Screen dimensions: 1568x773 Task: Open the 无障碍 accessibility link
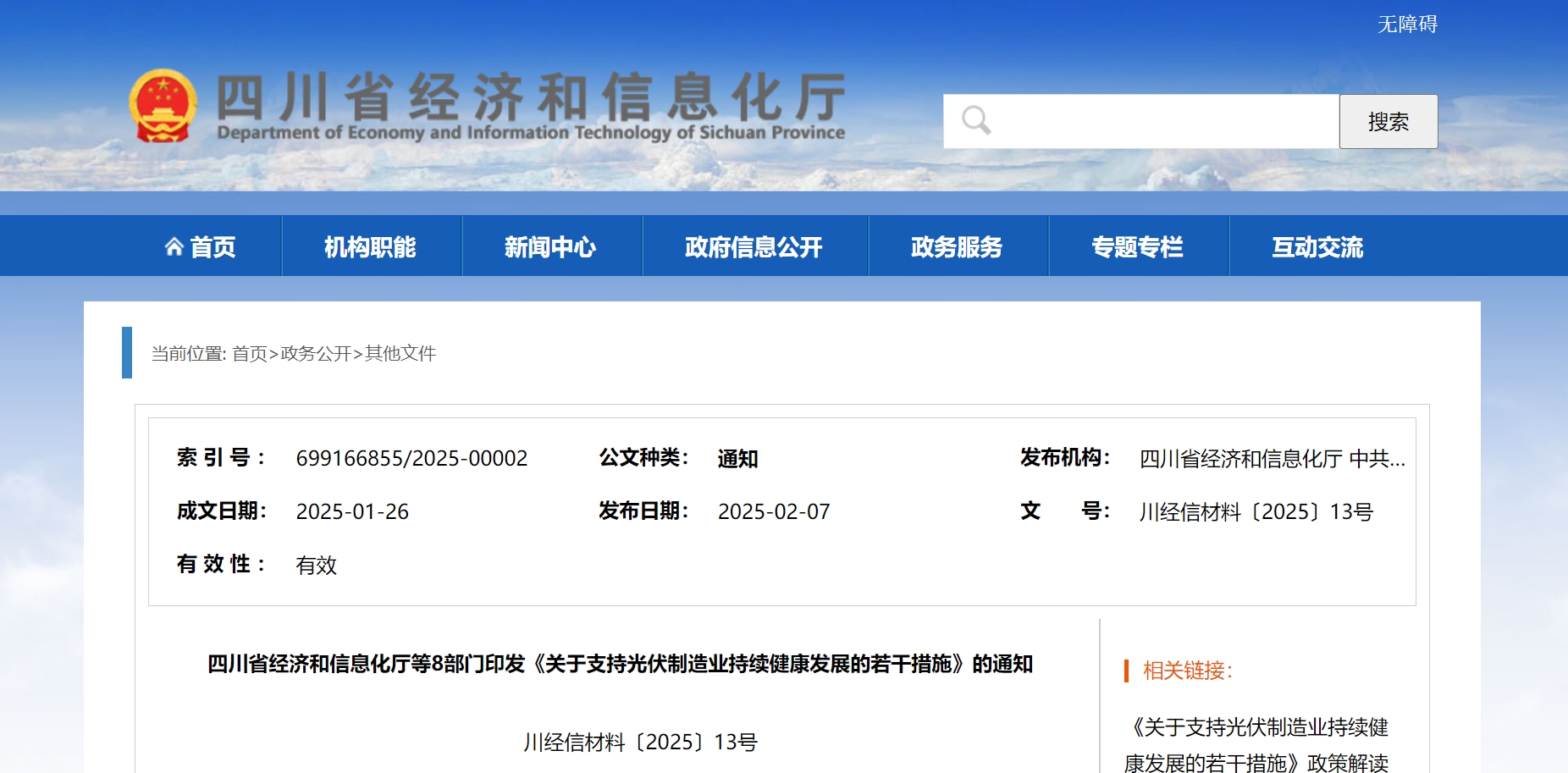(x=1406, y=24)
